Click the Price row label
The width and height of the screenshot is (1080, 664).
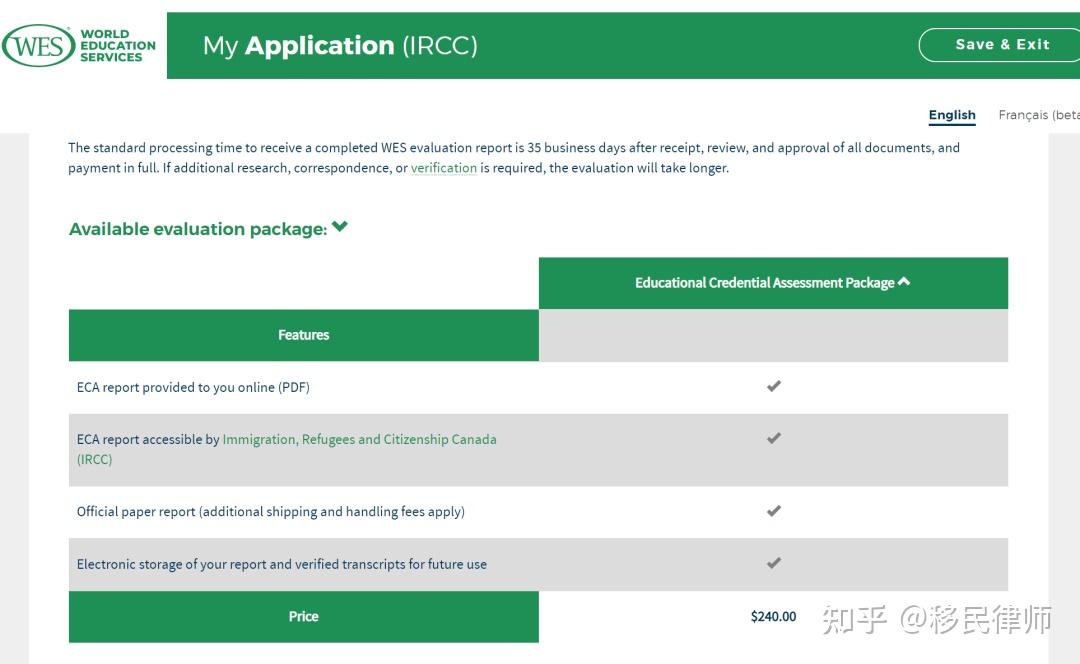click(x=303, y=616)
